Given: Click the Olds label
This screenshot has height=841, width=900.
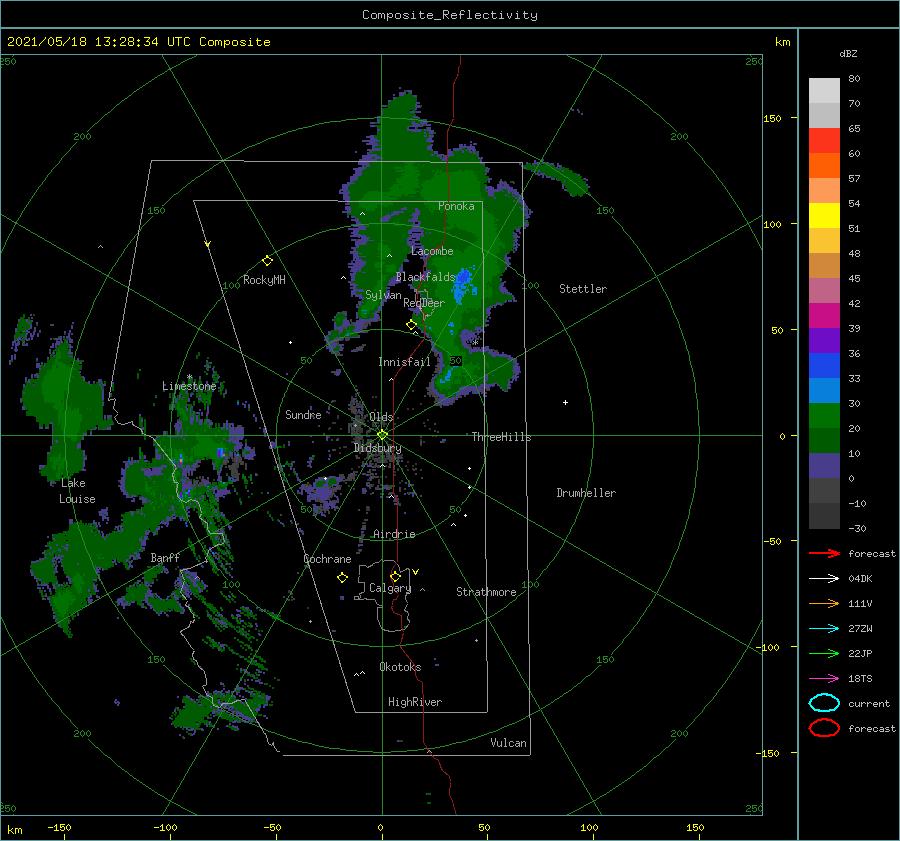Looking at the screenshot, I should point(381,417).
